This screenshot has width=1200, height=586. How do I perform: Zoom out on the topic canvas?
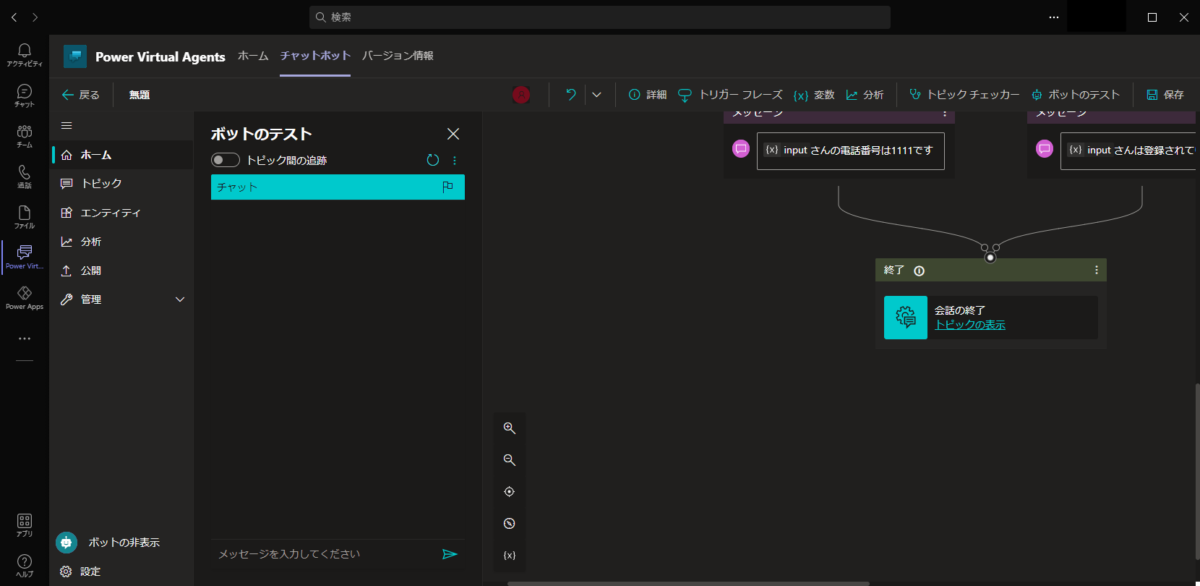pos(509,460)
